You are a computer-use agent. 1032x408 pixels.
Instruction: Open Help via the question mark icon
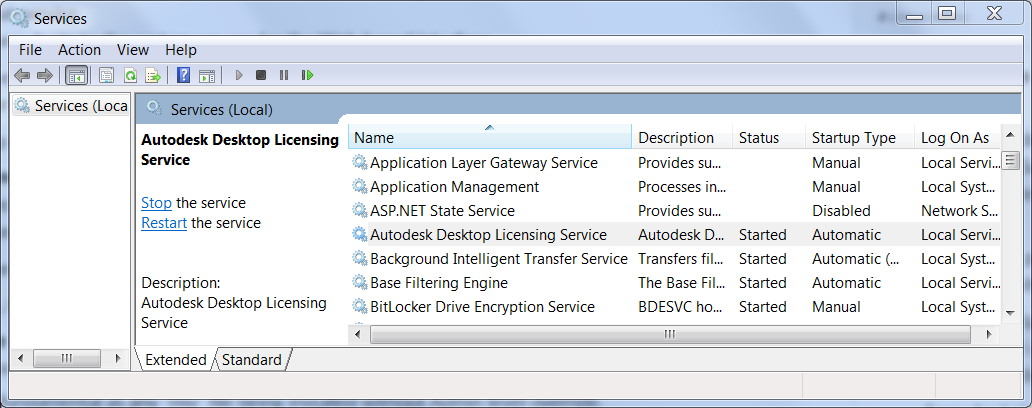184,75
